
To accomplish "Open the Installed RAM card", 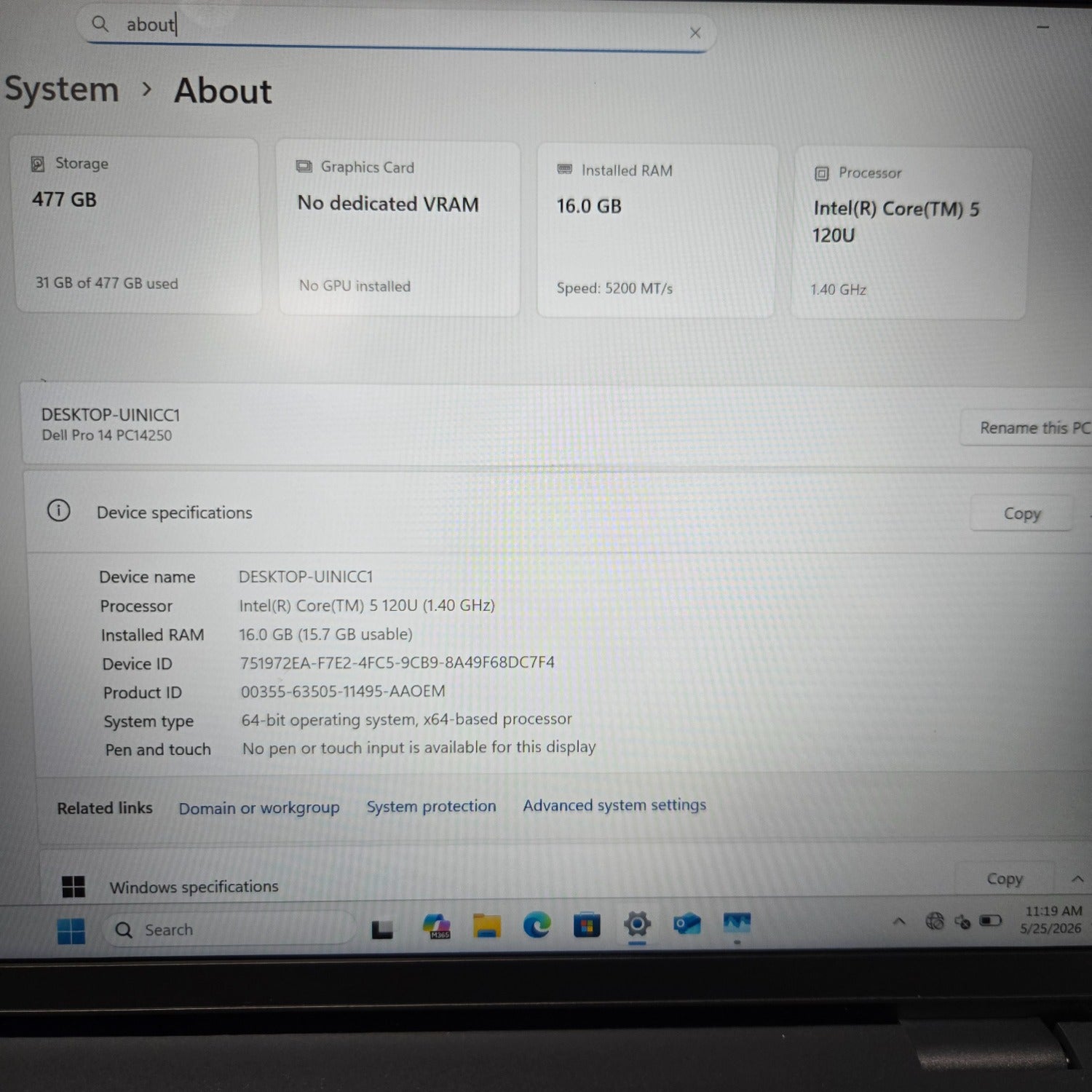I will point(657,232).
